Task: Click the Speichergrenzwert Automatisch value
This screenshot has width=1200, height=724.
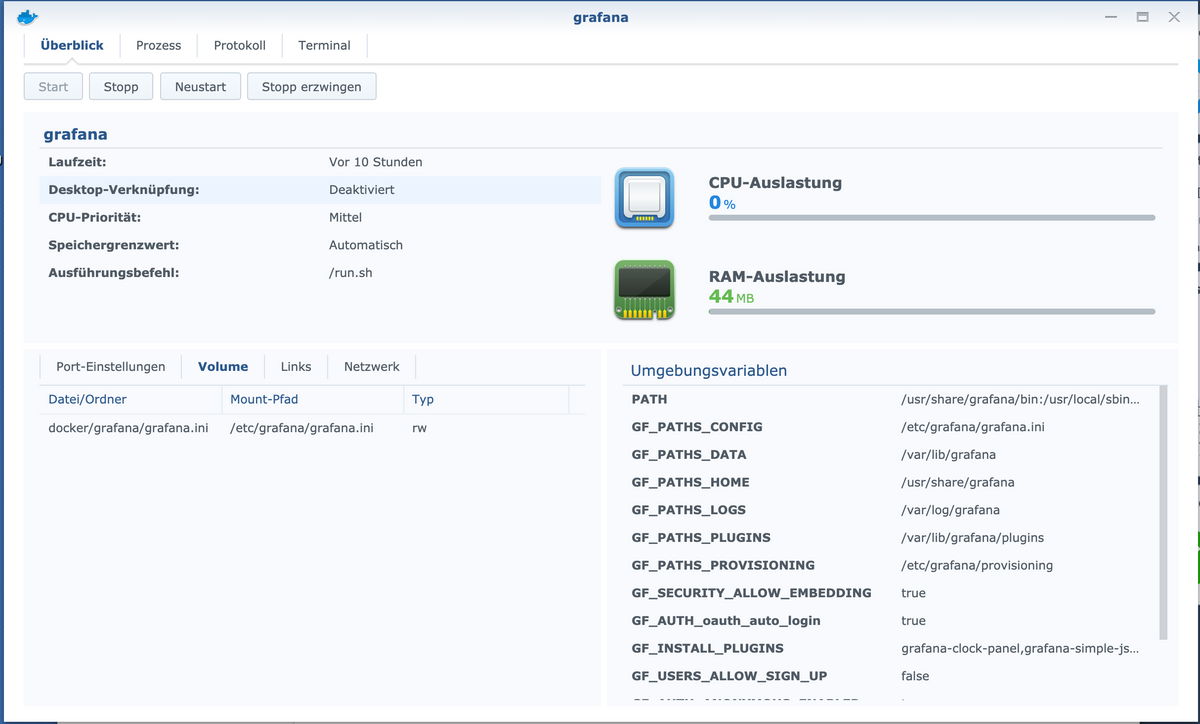Action: click(366, 245)
